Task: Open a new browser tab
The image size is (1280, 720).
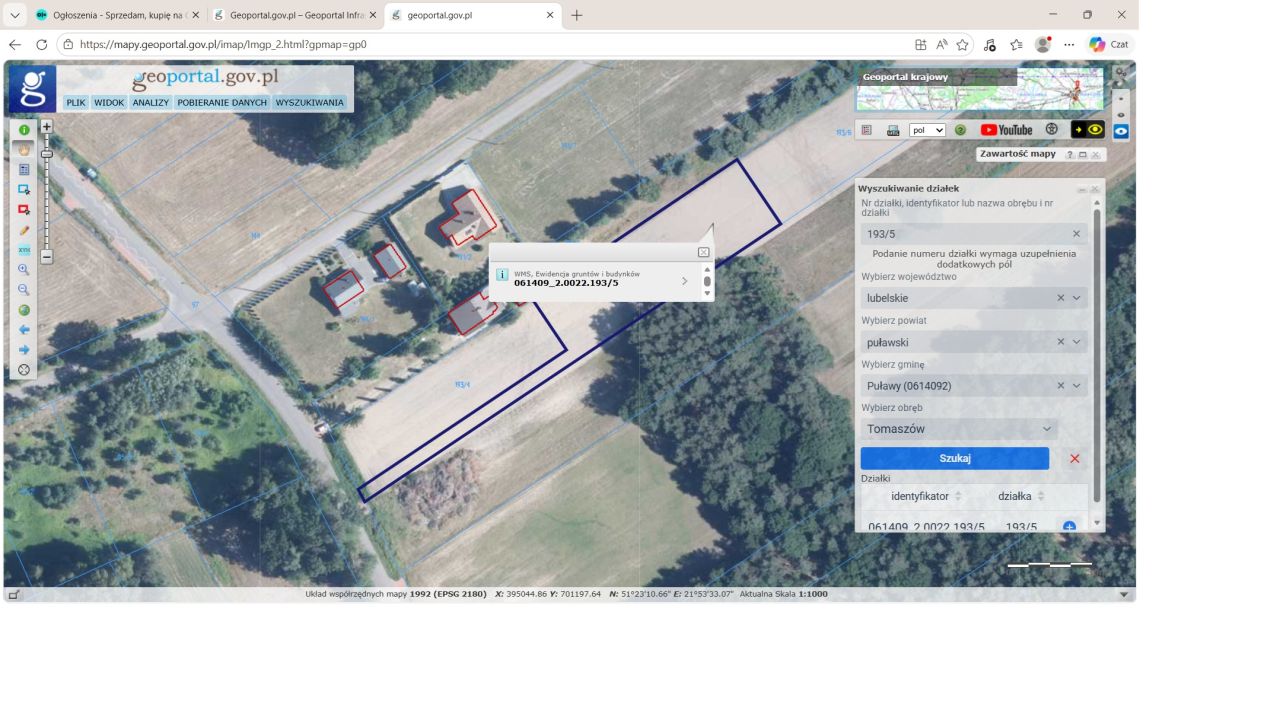Action: pos(577,15)
